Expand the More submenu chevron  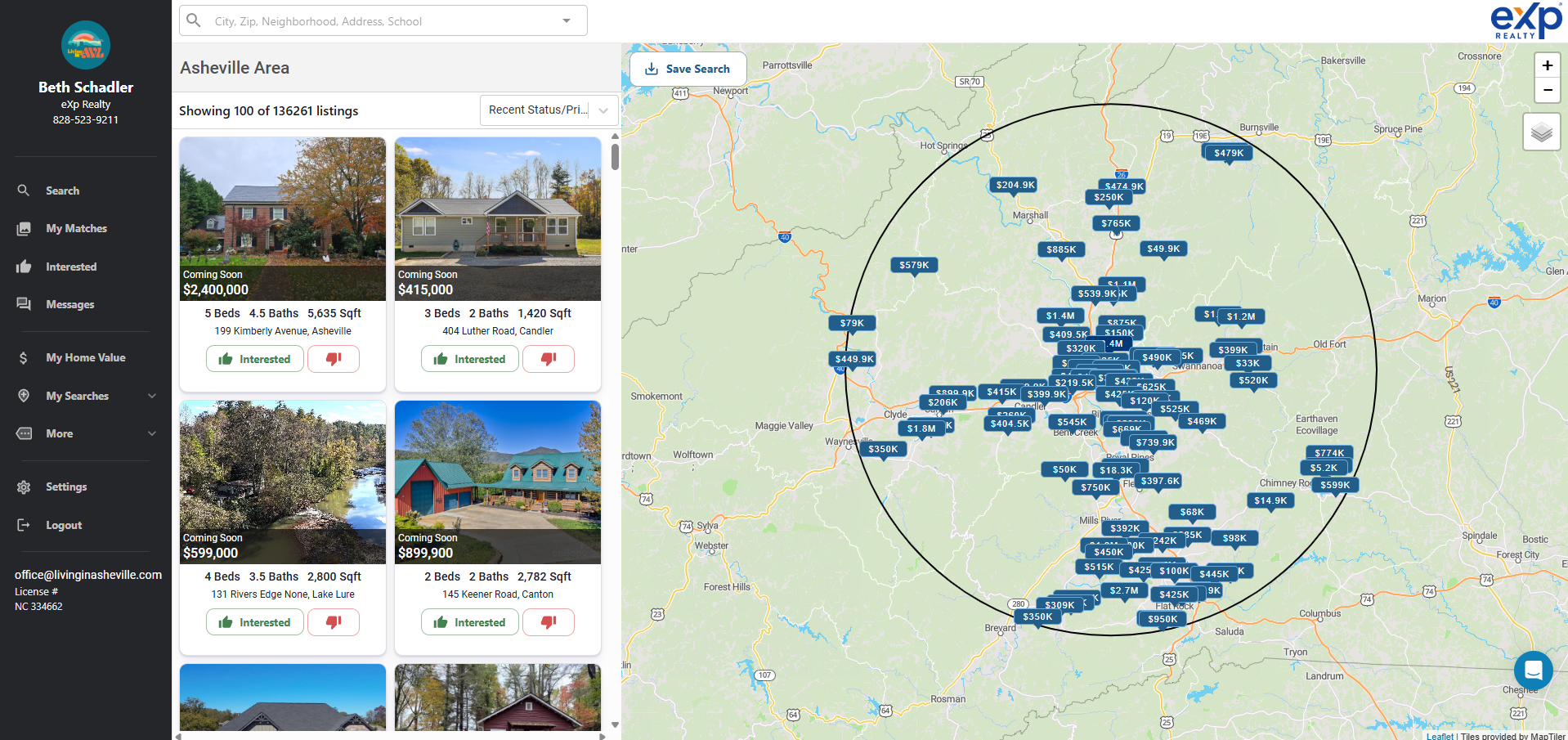coord(152,433)
